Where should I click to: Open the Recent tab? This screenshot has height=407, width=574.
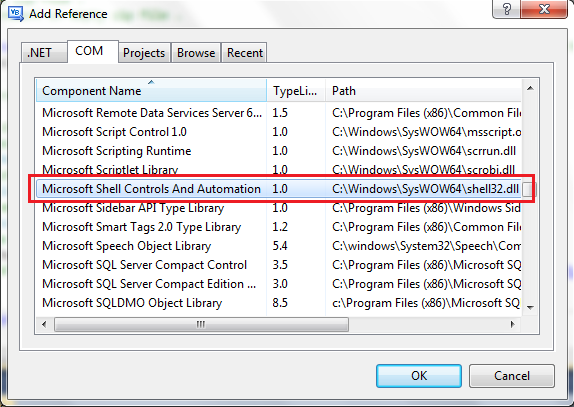pos(244,53)
